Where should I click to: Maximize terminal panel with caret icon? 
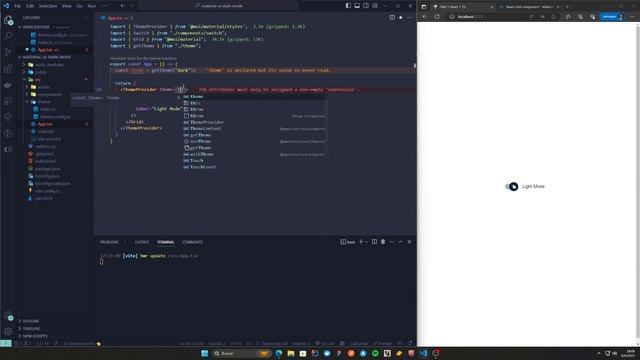click(400, 242)
